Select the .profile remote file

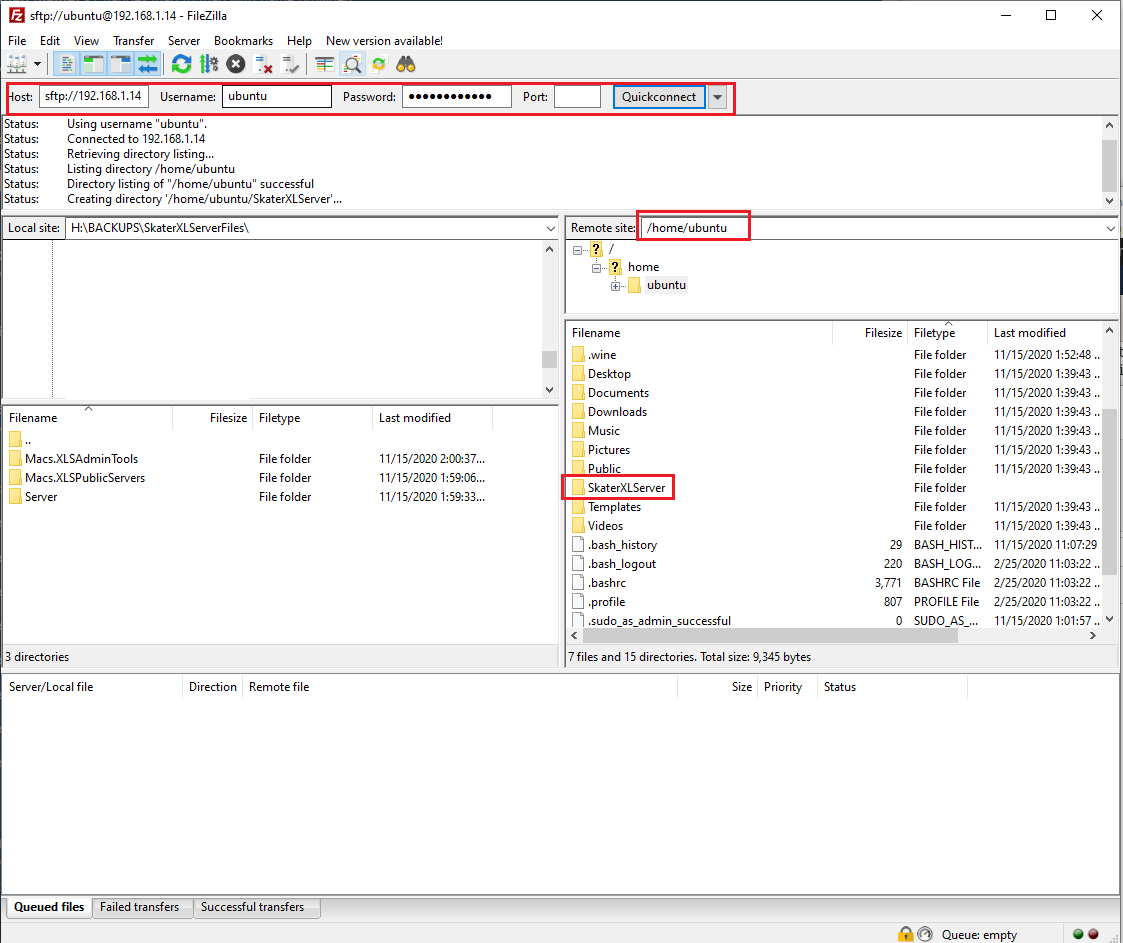[607, 602]
